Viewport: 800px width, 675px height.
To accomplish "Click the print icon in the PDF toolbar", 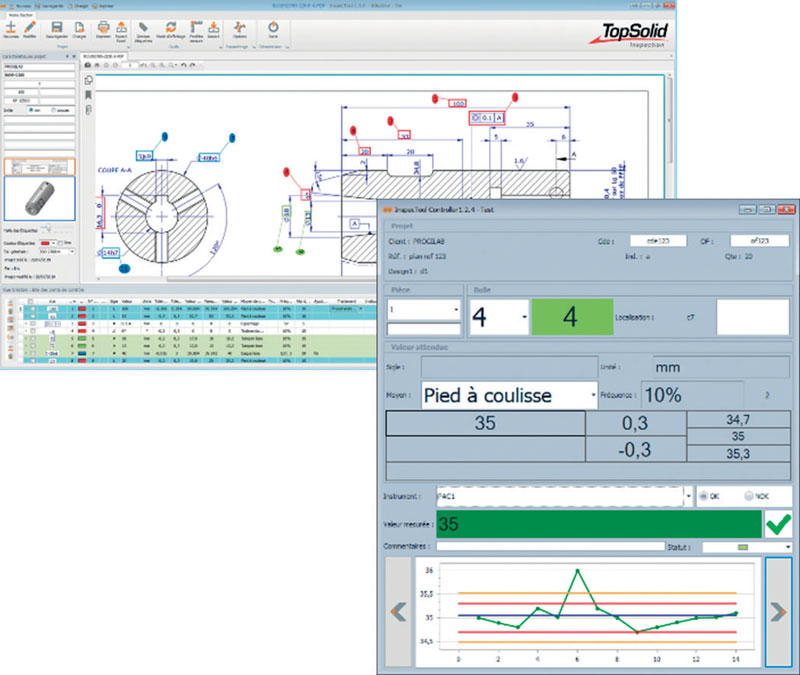I will (x=88, y=65).
